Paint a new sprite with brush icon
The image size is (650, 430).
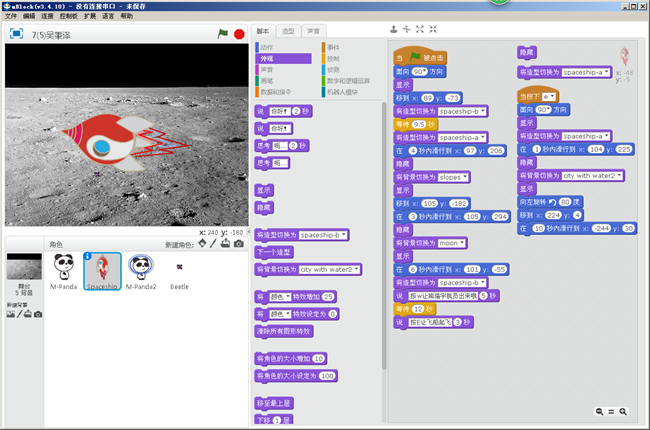213,243
